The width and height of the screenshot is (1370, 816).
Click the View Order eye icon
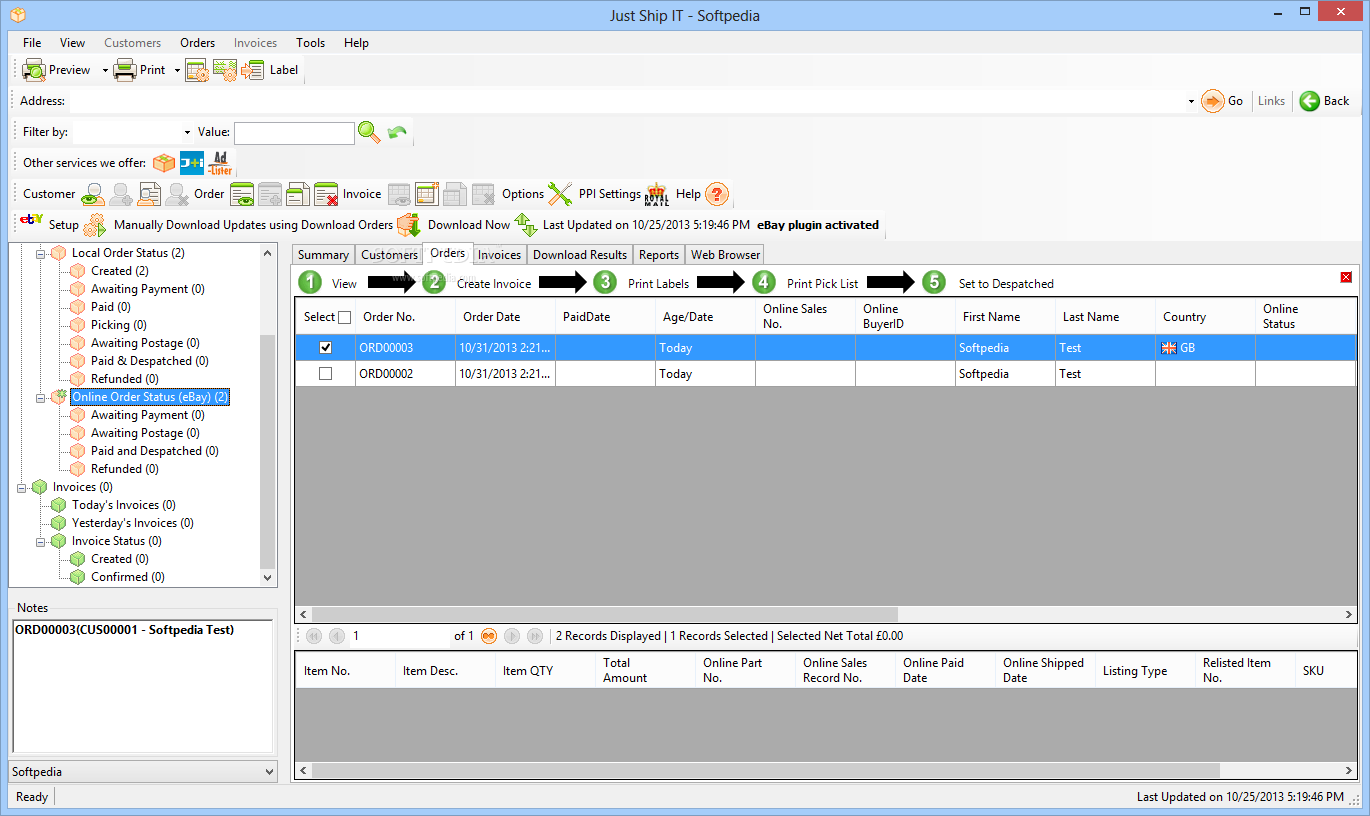[241, 194]
